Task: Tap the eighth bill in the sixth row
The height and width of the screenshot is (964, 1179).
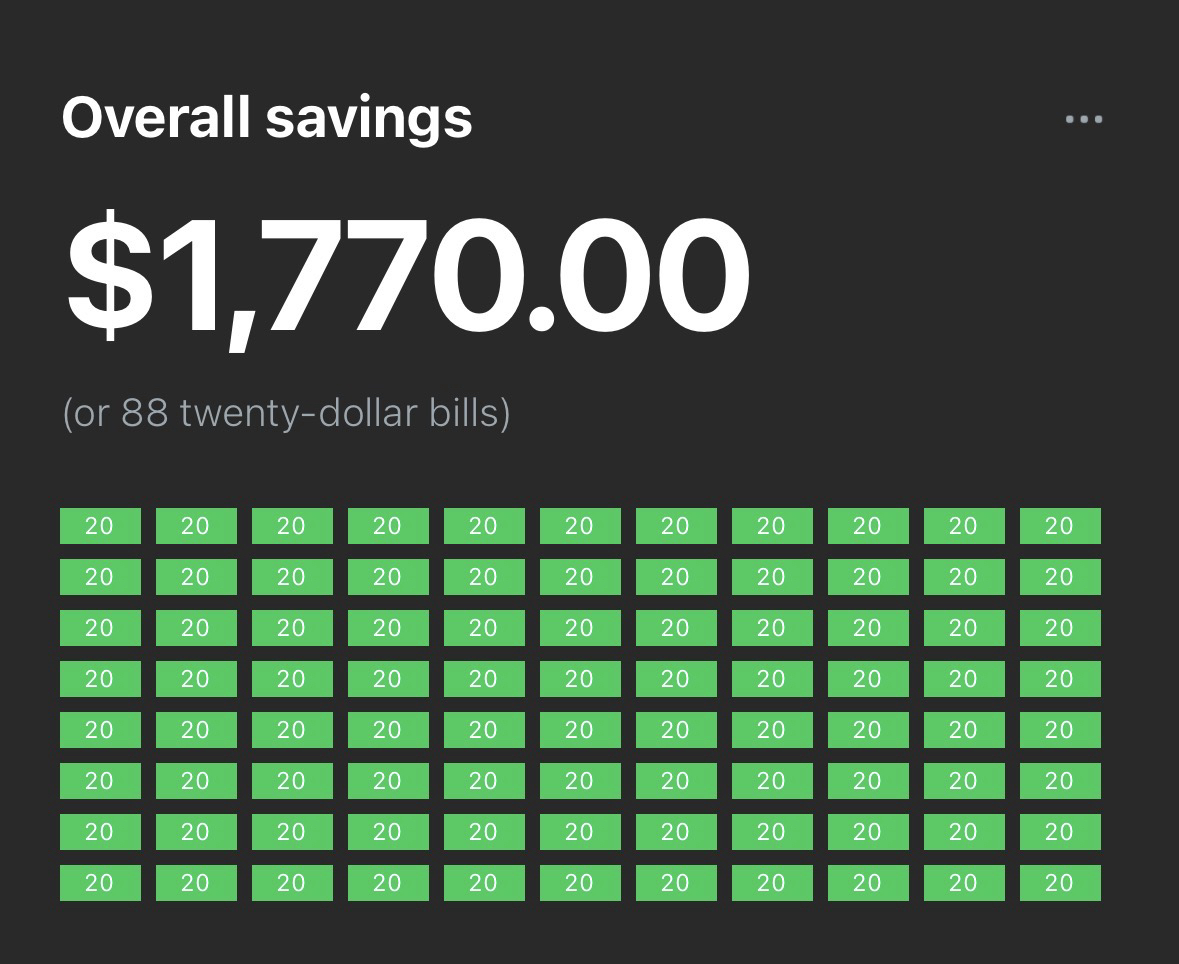Action: click(772, 781)
